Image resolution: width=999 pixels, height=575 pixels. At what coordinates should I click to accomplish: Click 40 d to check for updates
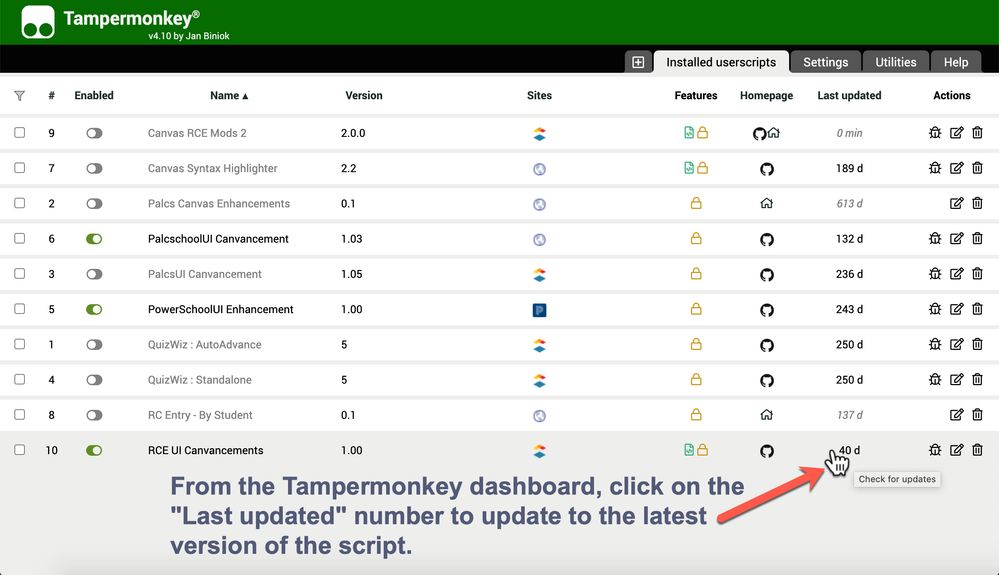[848, 450]
